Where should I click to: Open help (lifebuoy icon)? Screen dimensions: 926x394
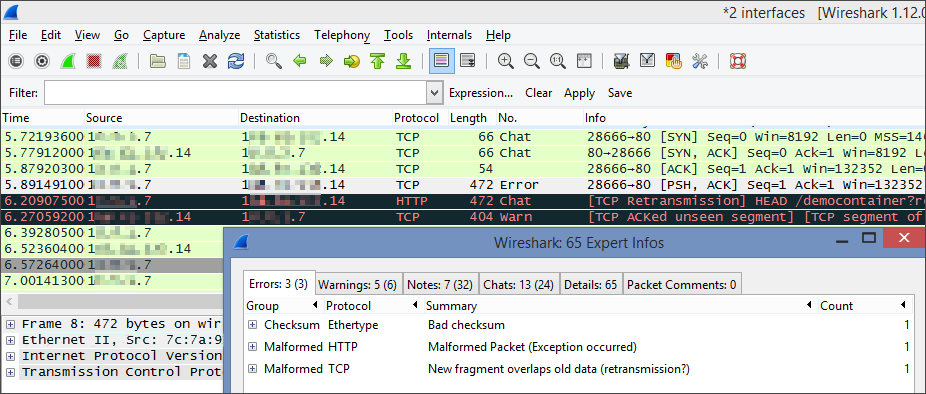click(738, 61)
